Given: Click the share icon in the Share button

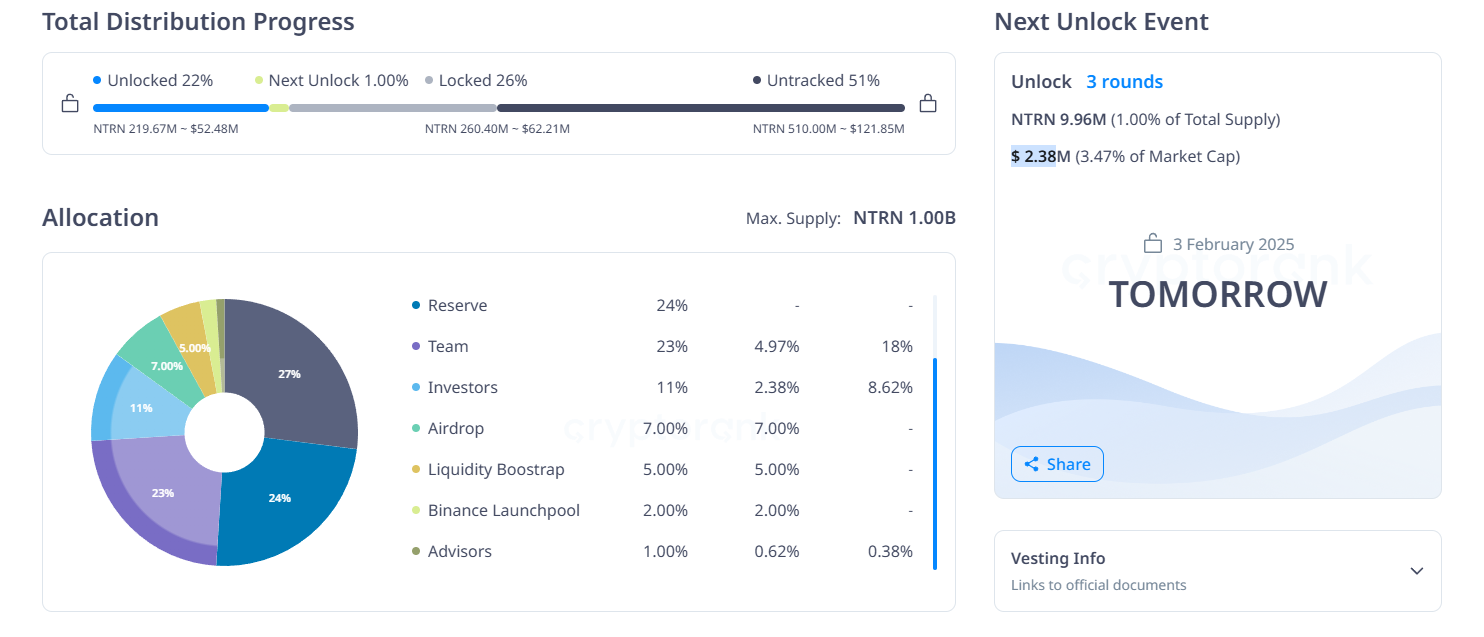Looking at the screenshot, I should [1031, 464].
